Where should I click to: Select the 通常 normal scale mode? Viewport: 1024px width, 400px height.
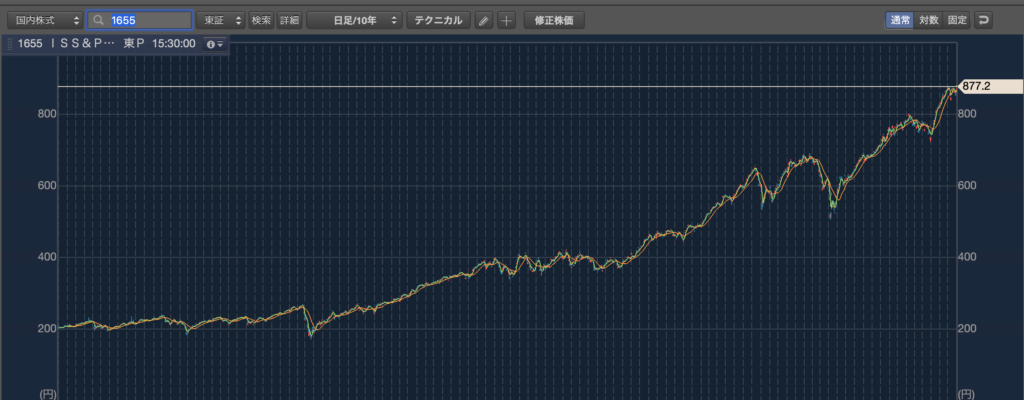coord(899,20)
